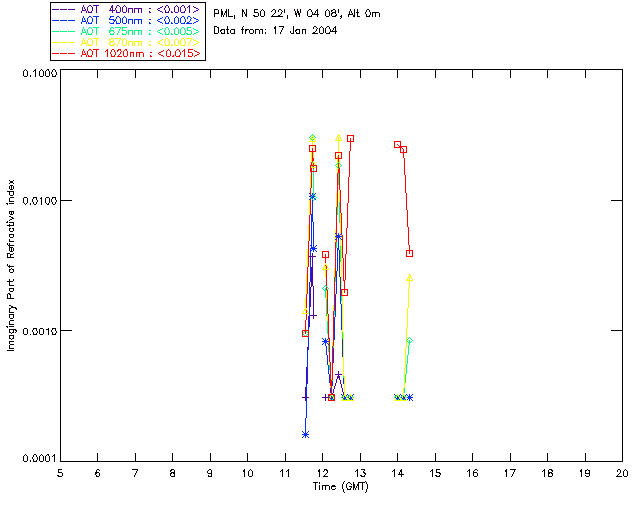Viewport: 640px width, 512px height.
Task: Click the x-axis tick label '6'
Action: click(98, 473)
